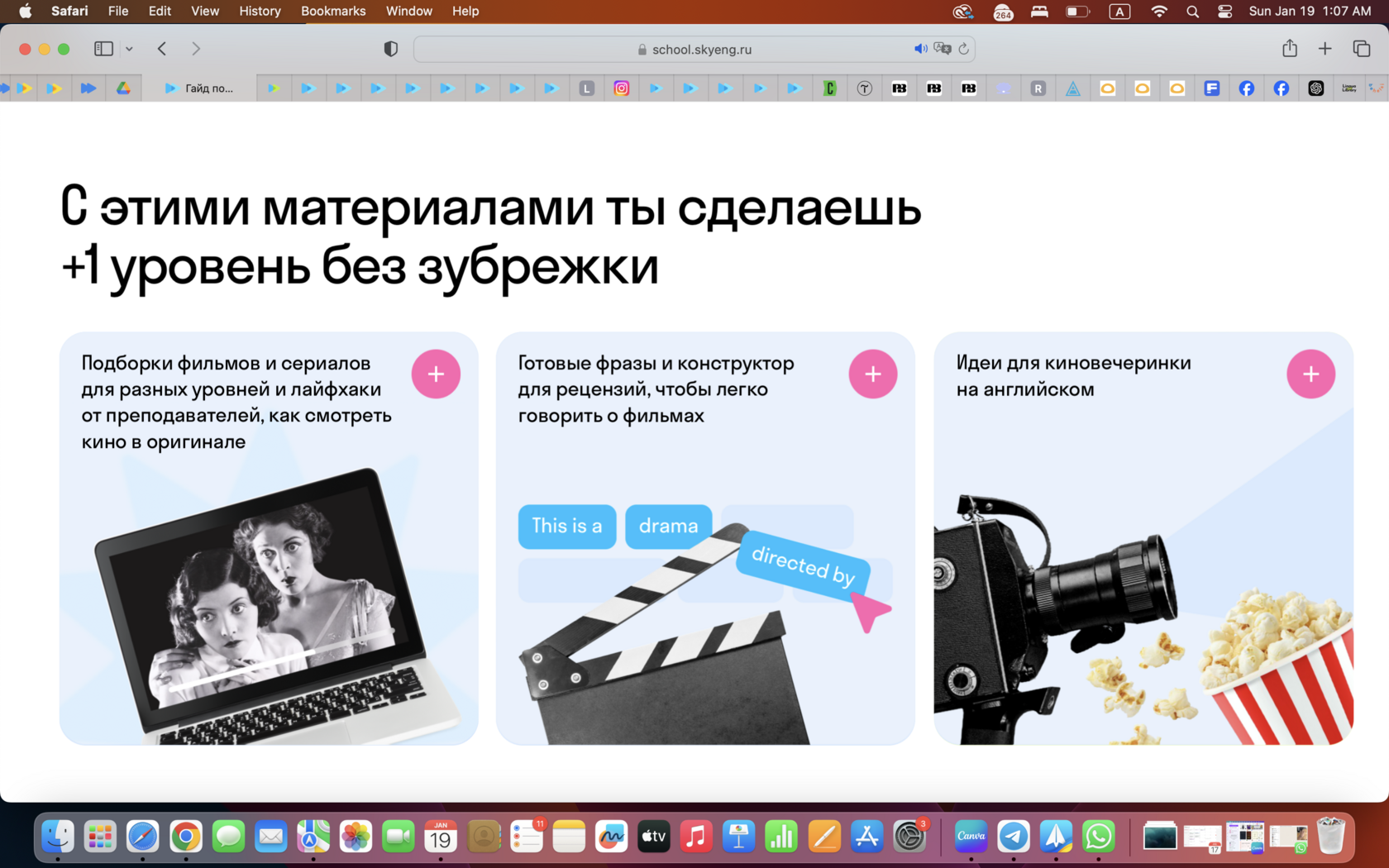Click the school.skyeng.ru address bar
The image size is (1389, 868).
tap(694, 50)
